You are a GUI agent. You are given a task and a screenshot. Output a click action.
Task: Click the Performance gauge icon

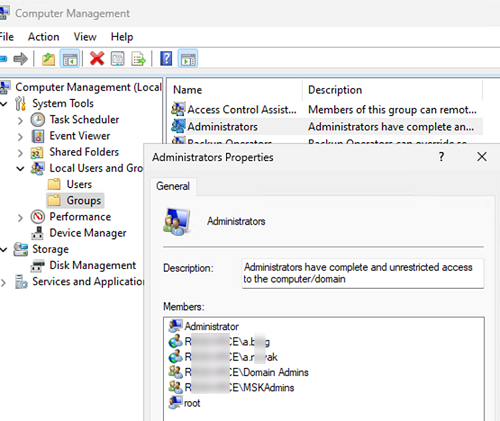38,217
